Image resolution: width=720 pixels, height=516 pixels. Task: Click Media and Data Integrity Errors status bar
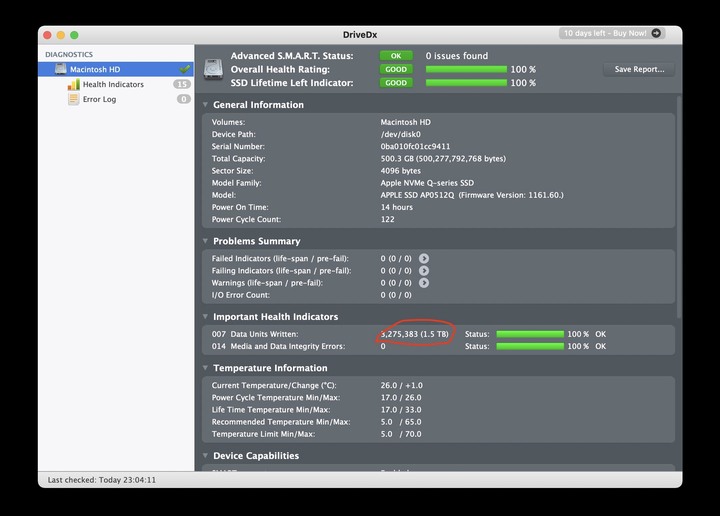[x=530, y=346]
